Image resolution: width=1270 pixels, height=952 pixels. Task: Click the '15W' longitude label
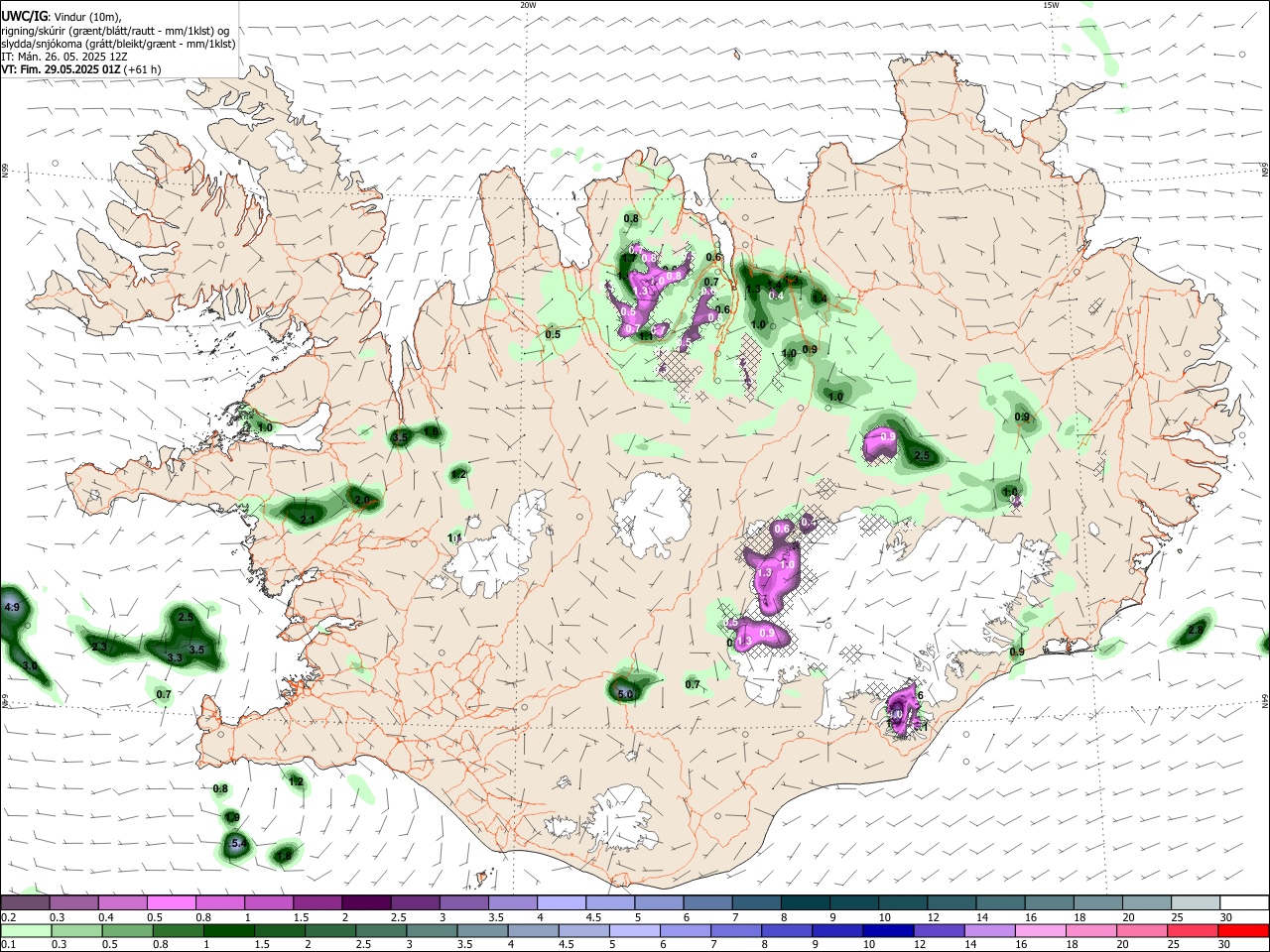1050,5
